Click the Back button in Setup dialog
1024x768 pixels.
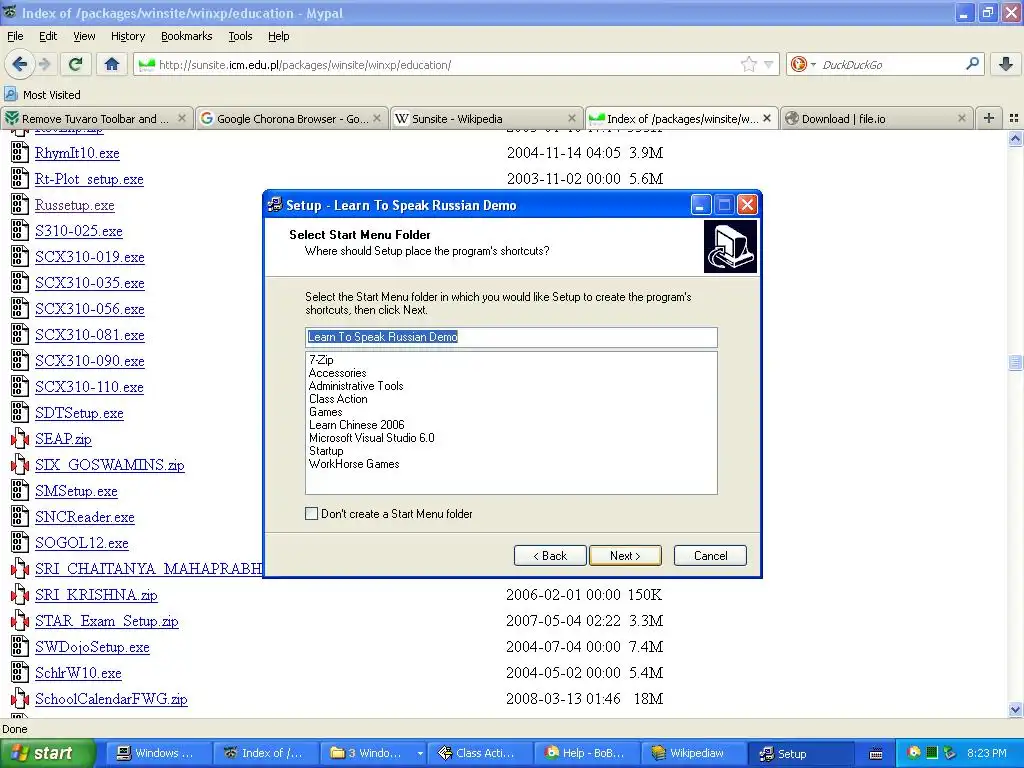550,556
